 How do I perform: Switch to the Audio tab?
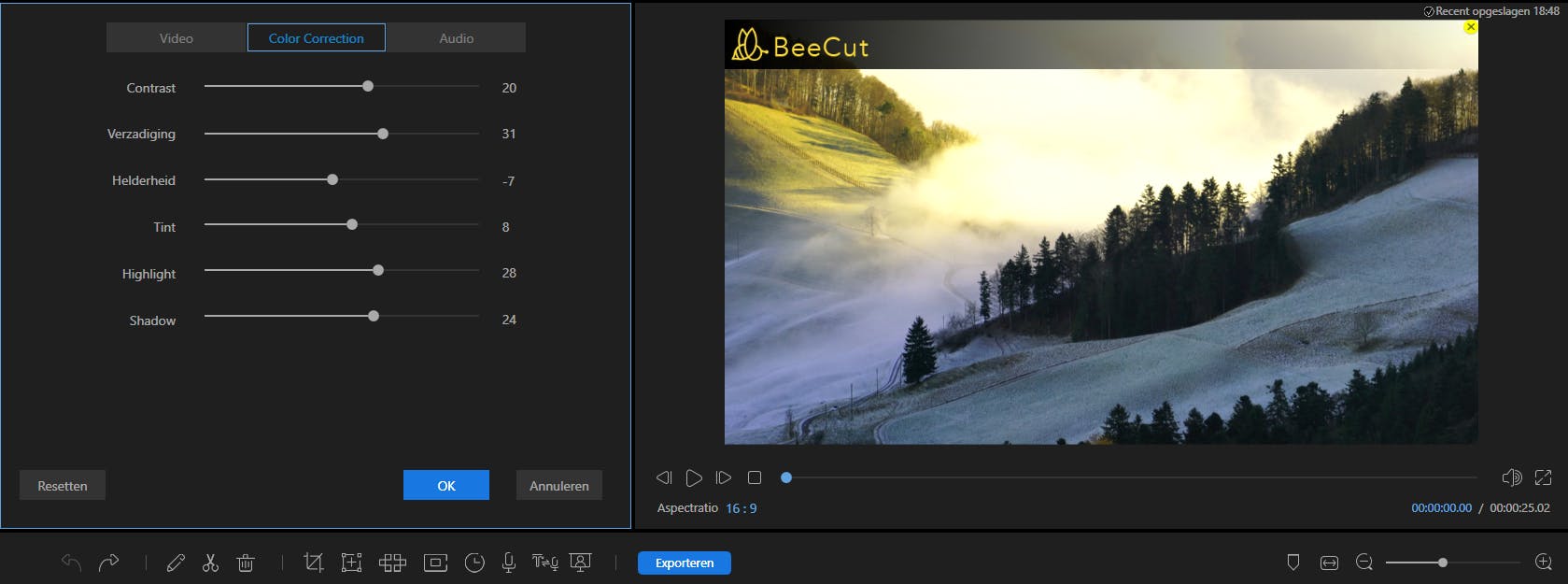[x=457, y=38]
